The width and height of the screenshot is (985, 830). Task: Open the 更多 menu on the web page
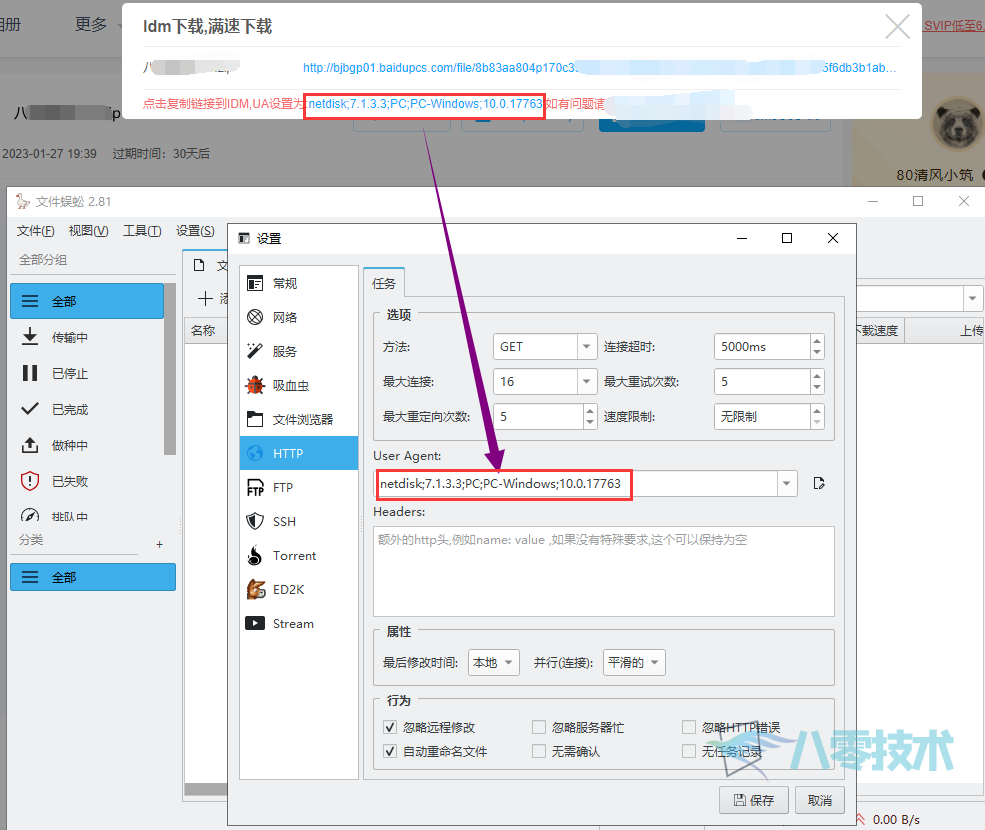[97, 25]
